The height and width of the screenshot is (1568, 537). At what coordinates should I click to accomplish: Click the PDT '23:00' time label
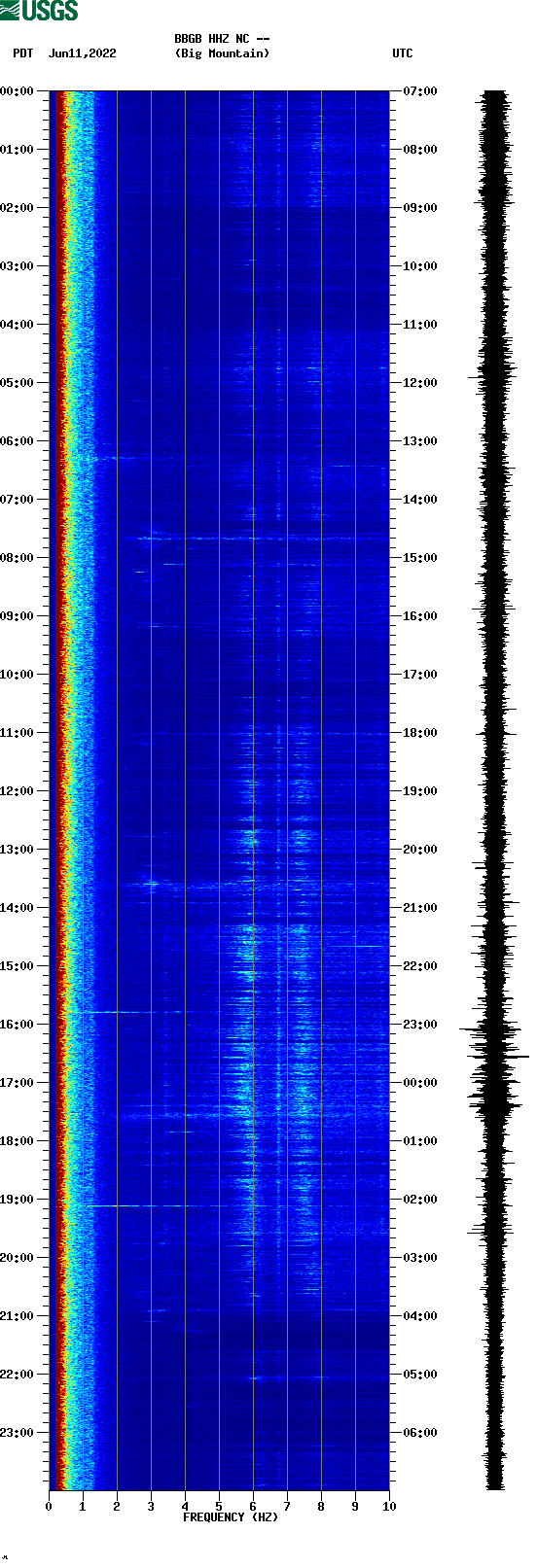pos(18,1433)
